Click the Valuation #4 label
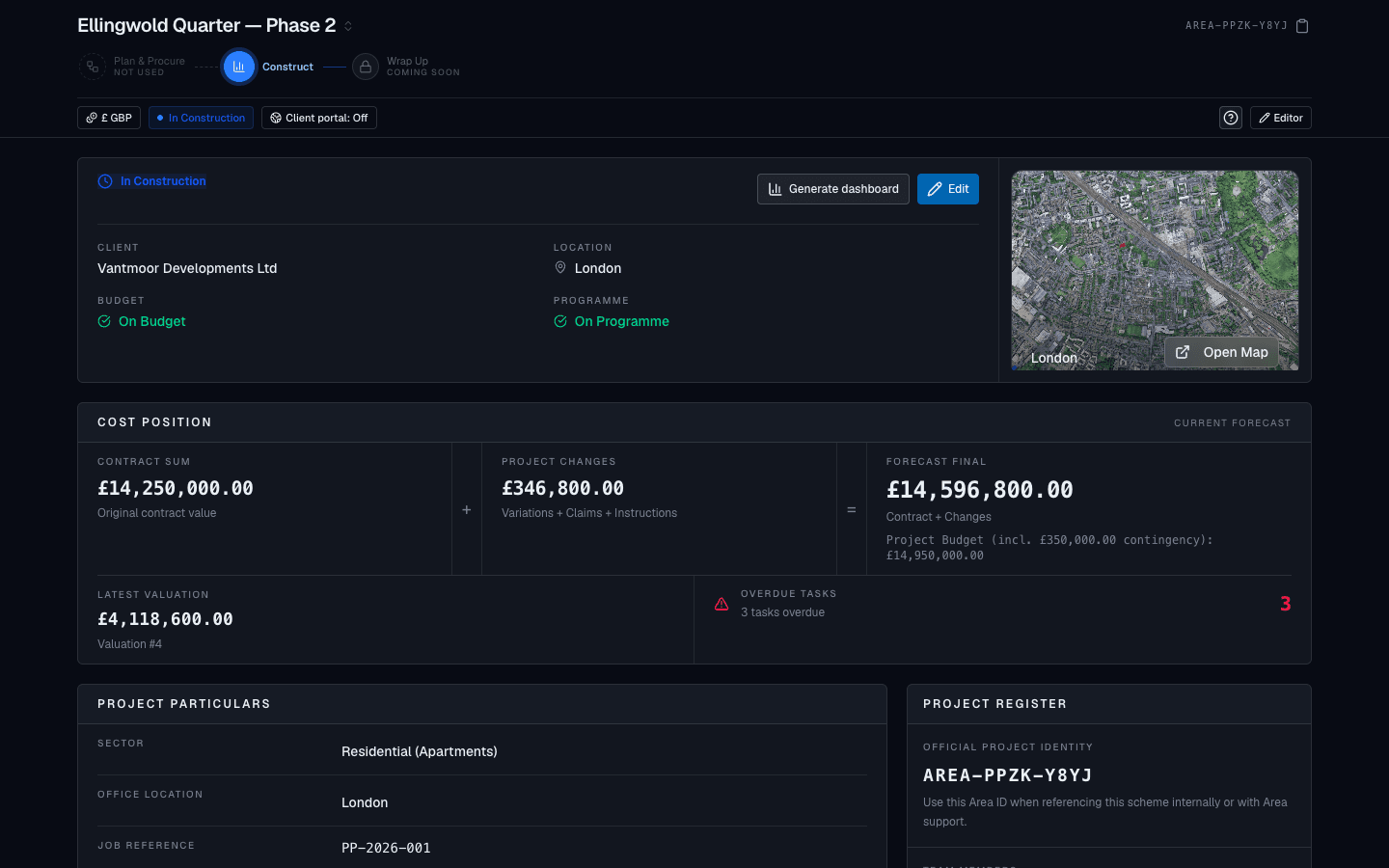The height and width of the screenshot is (868, 1389). (x=129, y=644)
